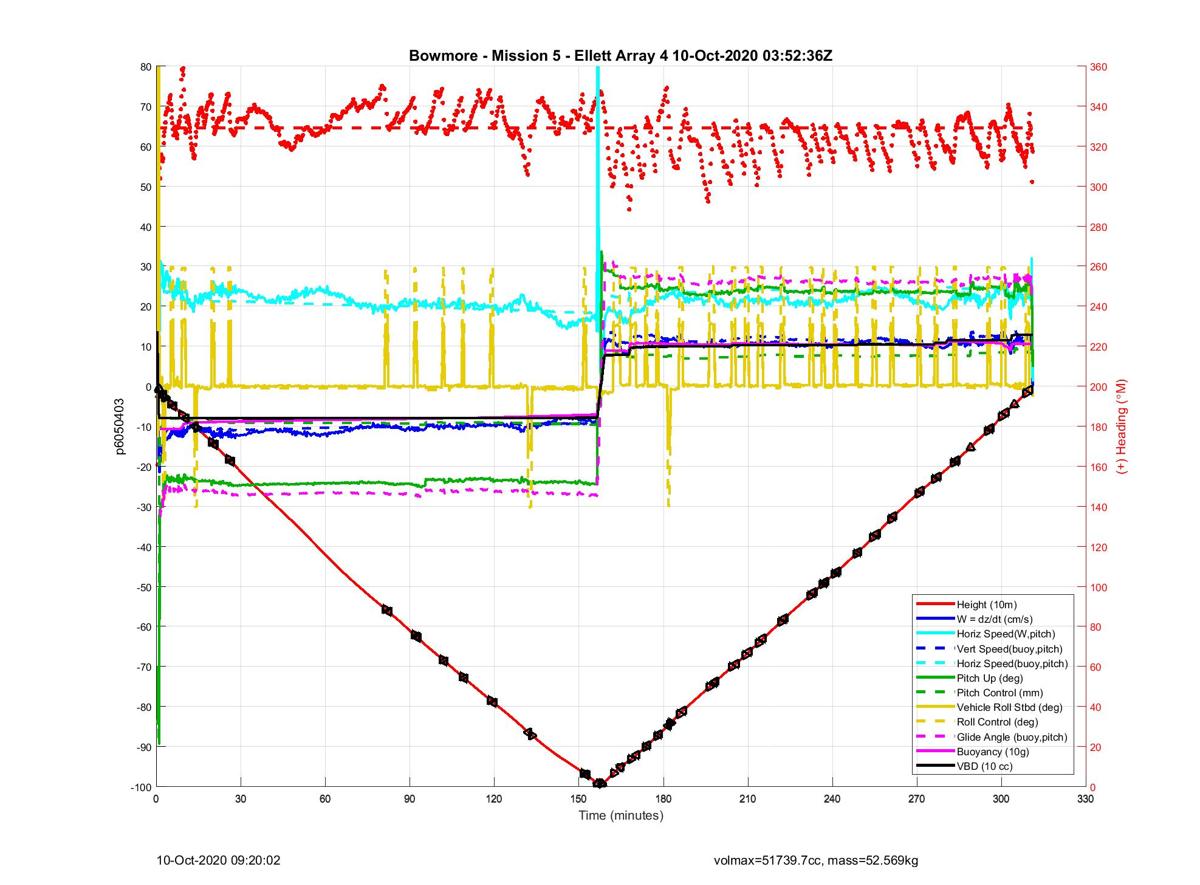Click the 100 tick label on the heading axis
1200x885 pixels.
(1099, 587)
